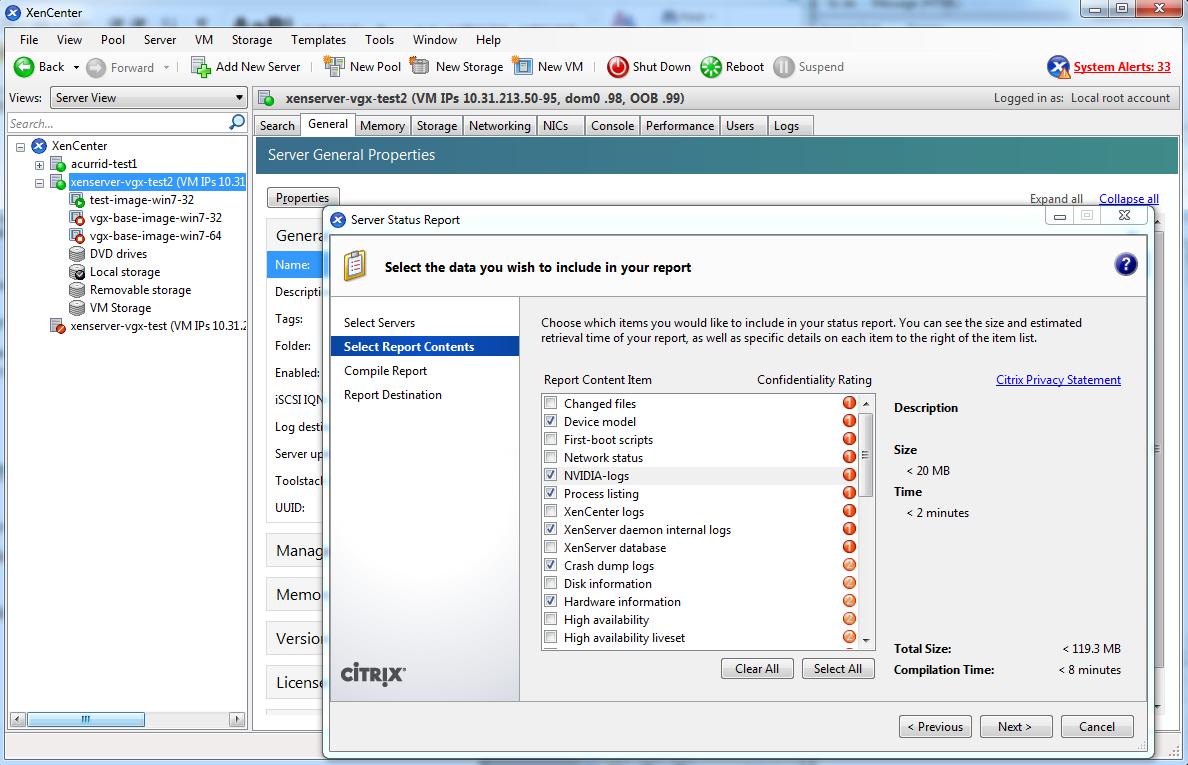Click the Select All button

838,668
